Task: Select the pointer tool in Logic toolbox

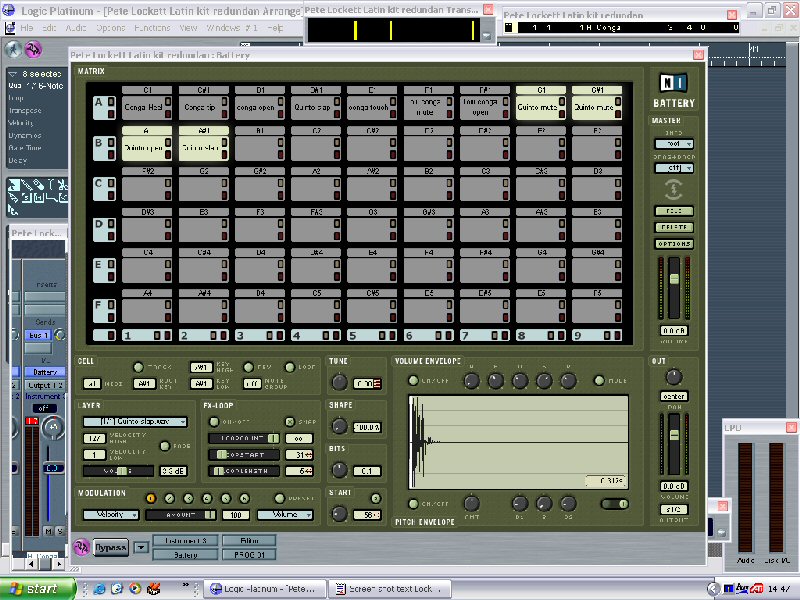Action: pyautogui.click(x=14, y=186)
